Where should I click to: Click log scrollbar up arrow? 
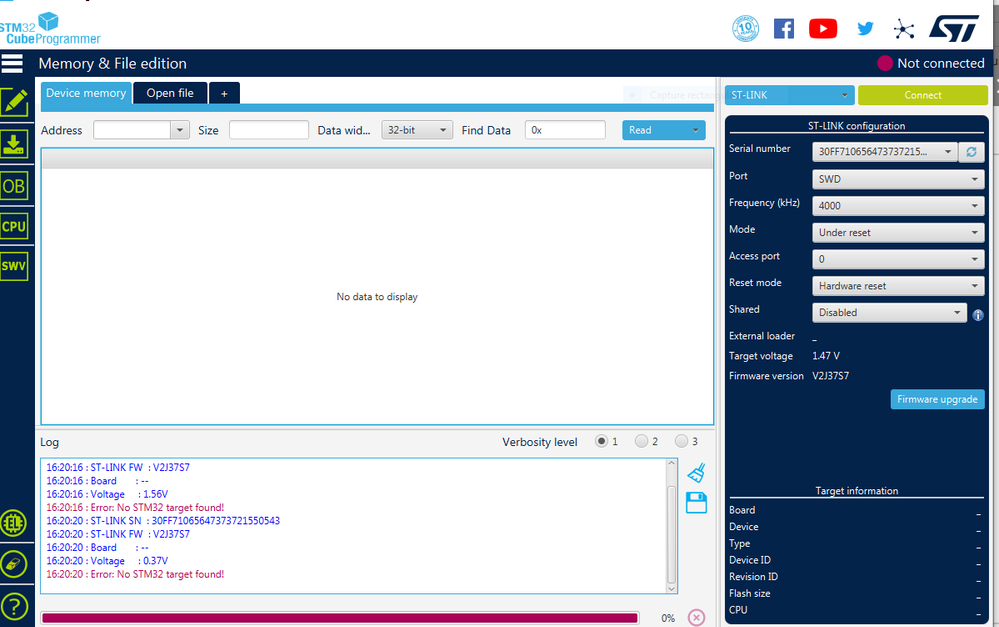[671, 463]
